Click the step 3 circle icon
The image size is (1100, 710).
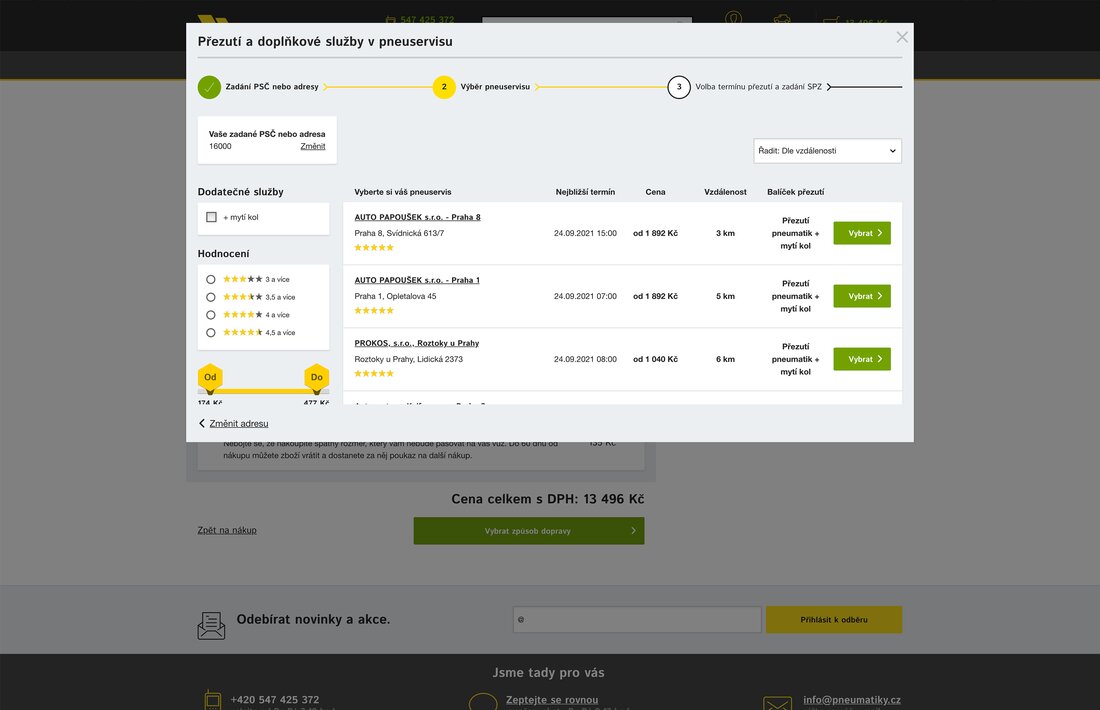click(x=679, y=87)
